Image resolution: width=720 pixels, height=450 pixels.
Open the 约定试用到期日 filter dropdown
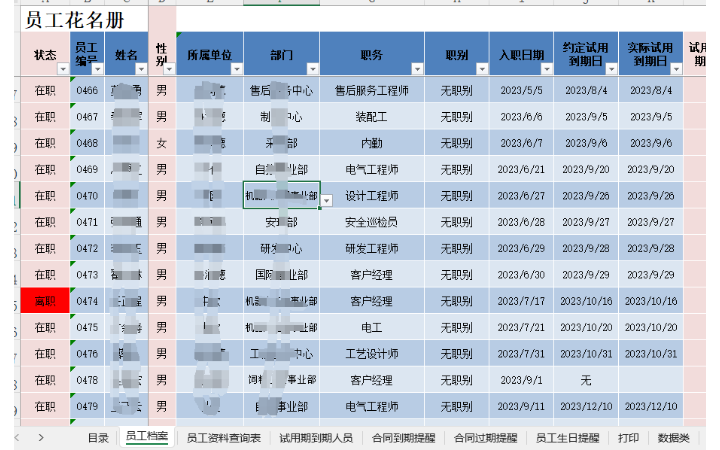pyautogui.click(x=612, y=69)
